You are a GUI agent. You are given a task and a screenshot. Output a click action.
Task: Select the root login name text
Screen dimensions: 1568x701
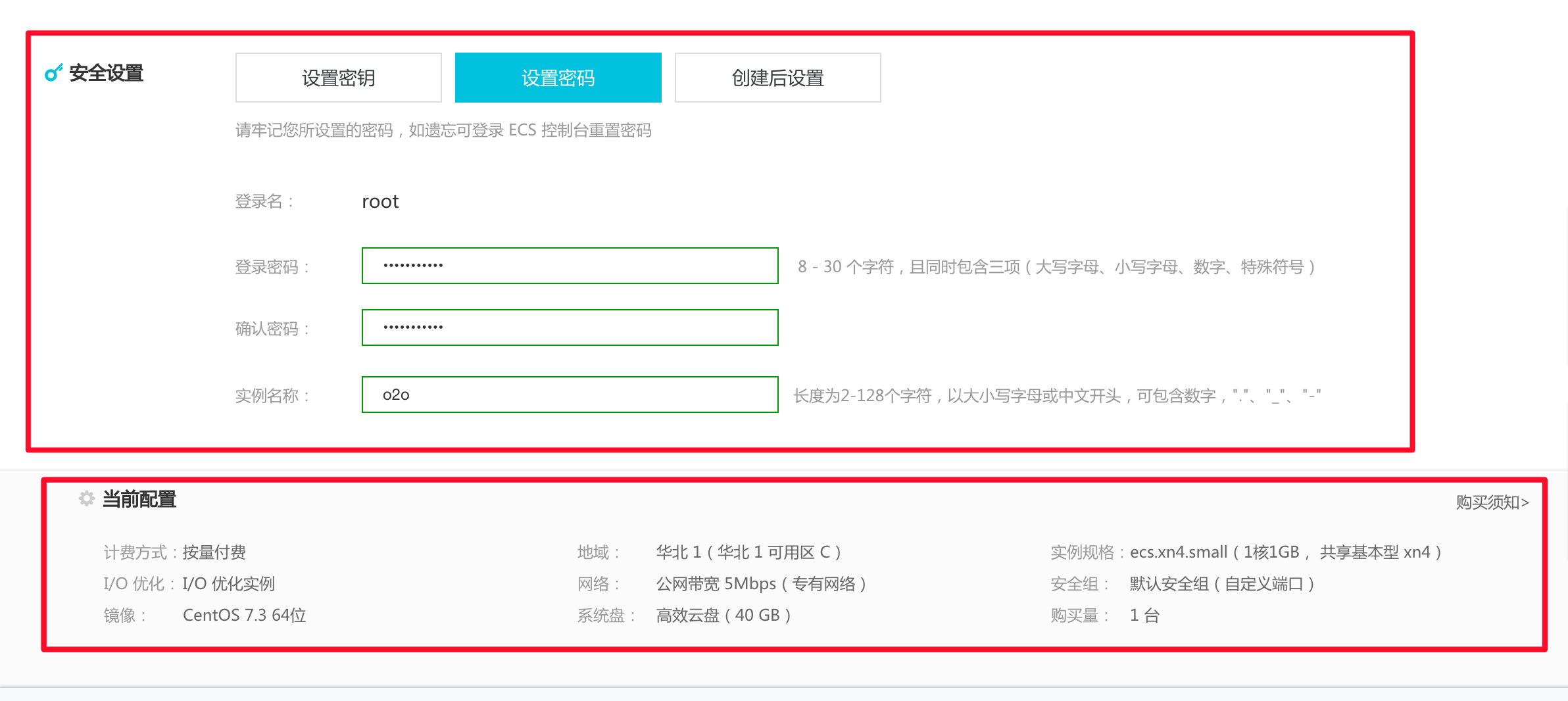click(x=380, y=201)
